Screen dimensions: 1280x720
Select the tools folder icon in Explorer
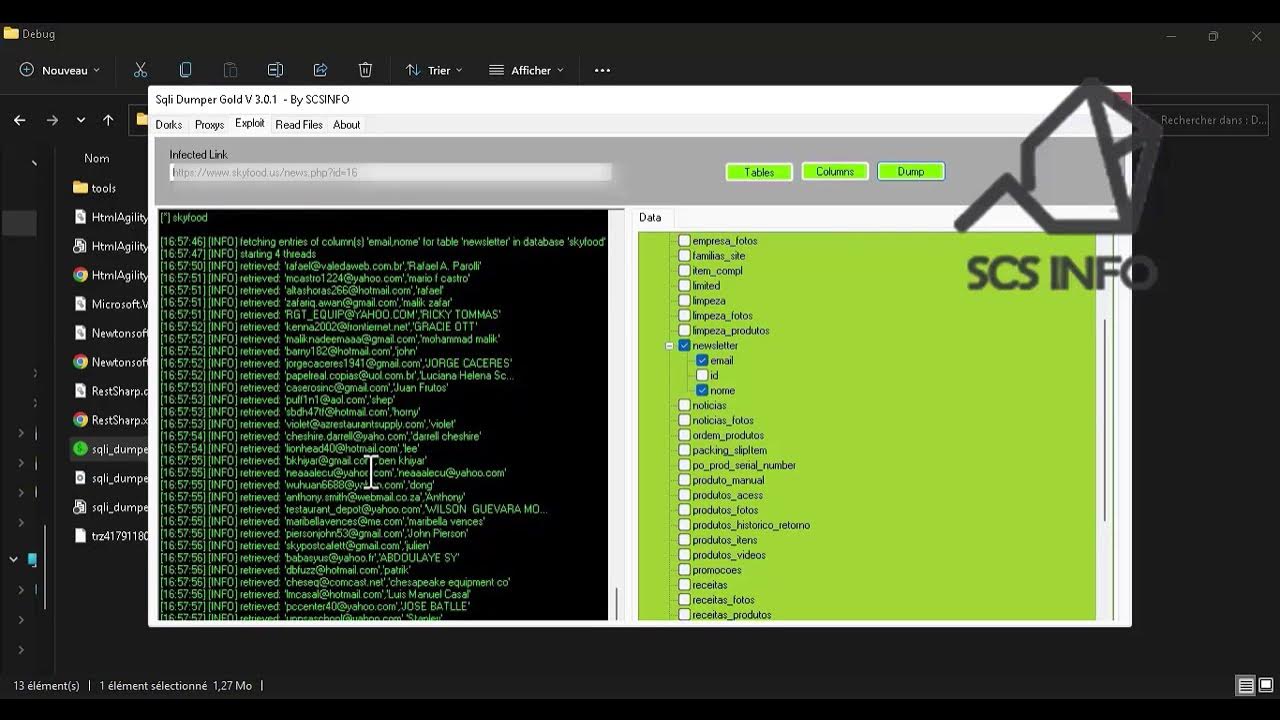(80, 188)
